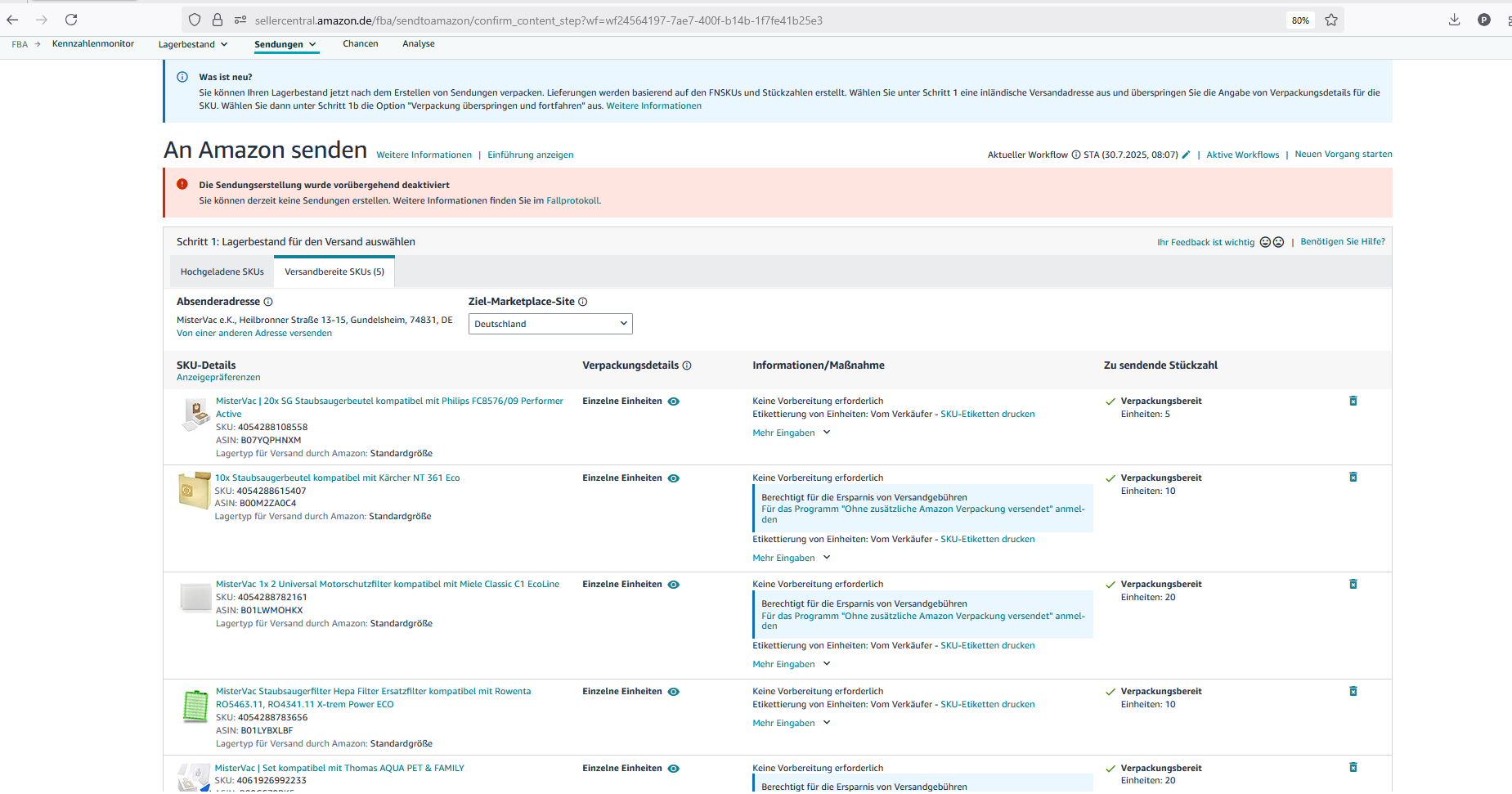Expand Mehr Eingaben for Miele Classic C1 row

click(x=792, y=665)
